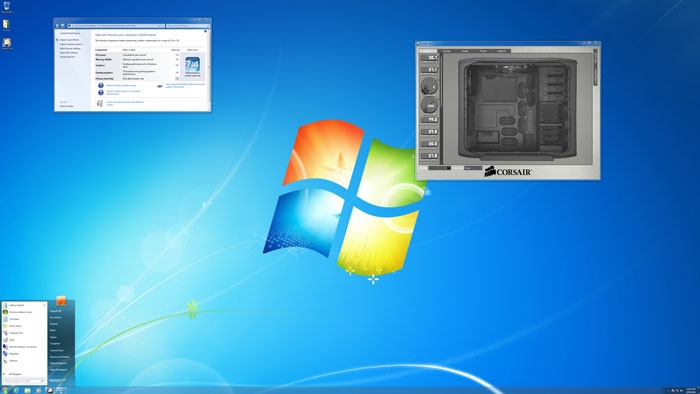Expand the Getting Started submenu arrow
700x394 pixels.
tap(45, 305)
